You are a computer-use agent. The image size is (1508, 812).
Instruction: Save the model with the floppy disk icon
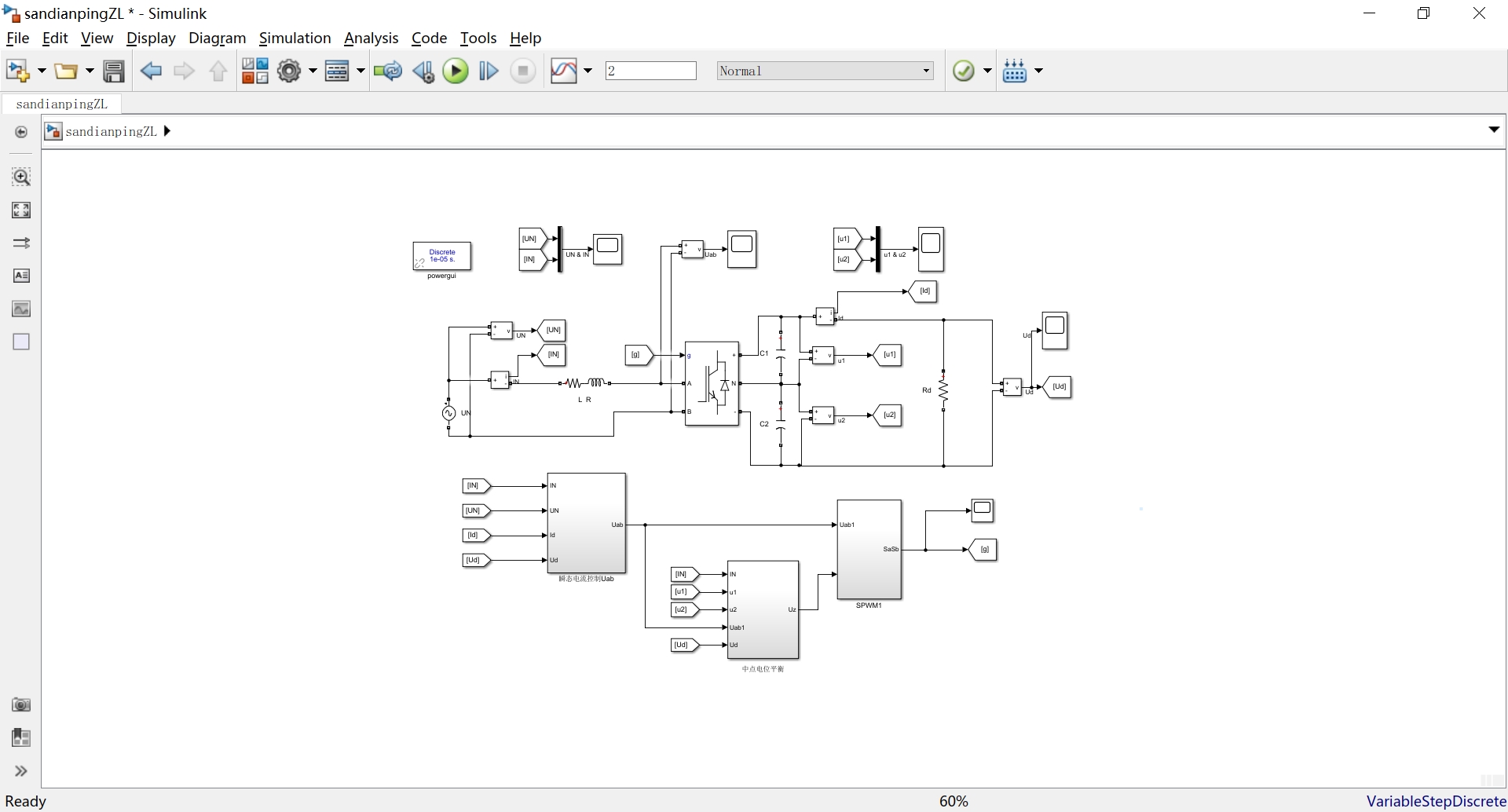tap(114, 71)
